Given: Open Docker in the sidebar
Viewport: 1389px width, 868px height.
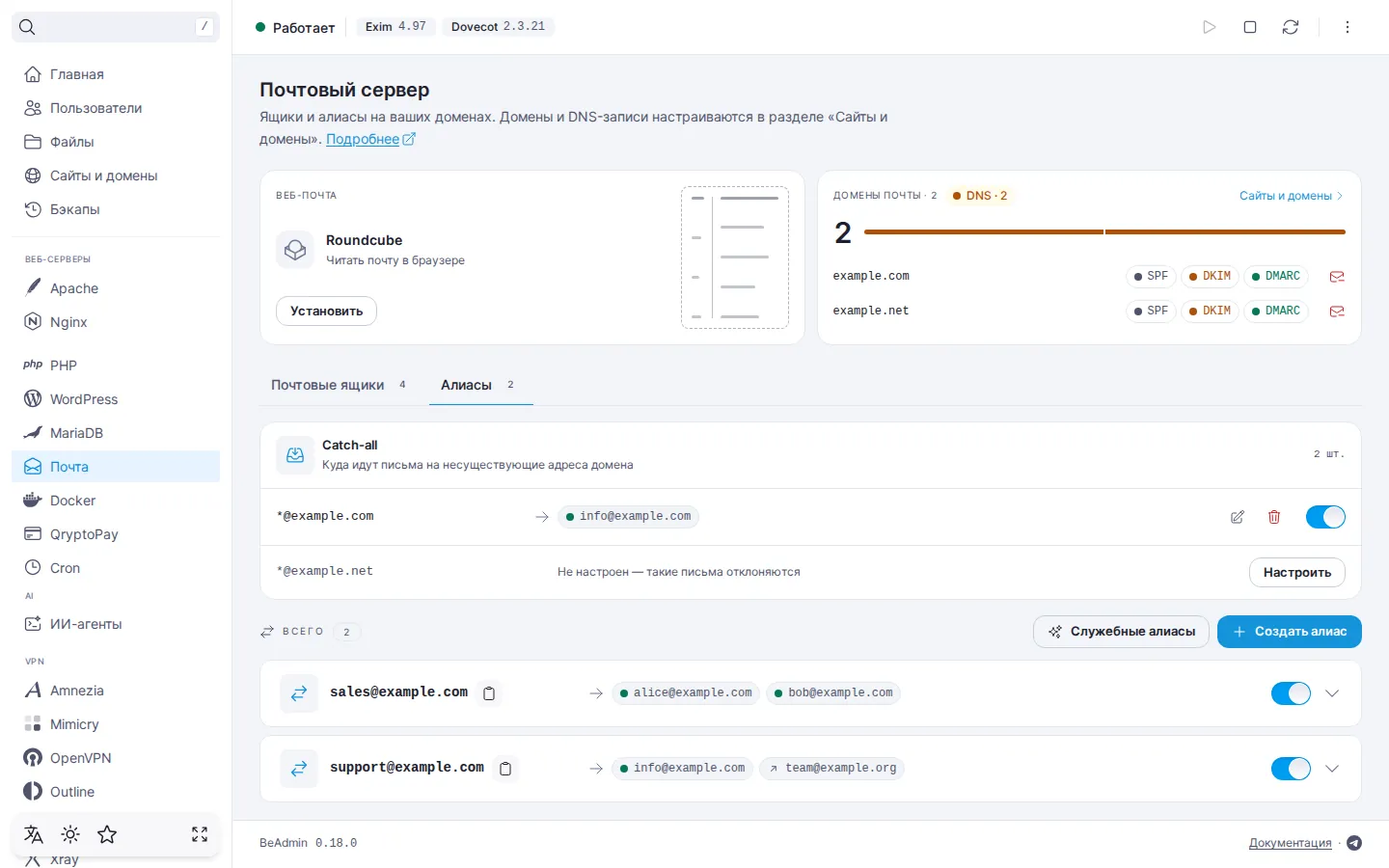Looking at the screenshot, I should coord(116,501).
